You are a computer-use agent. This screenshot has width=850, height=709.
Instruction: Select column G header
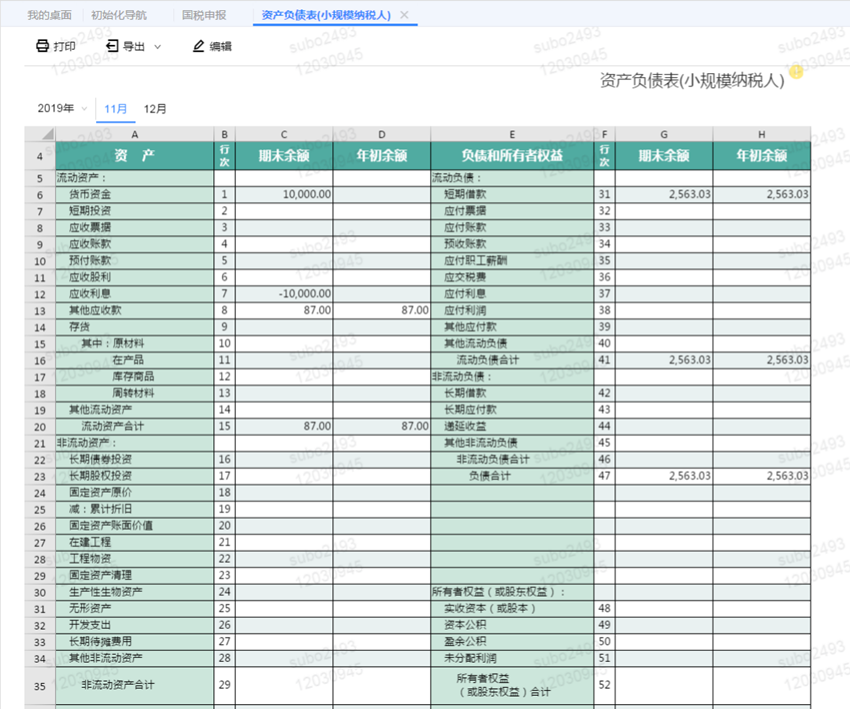coord(664,134)
